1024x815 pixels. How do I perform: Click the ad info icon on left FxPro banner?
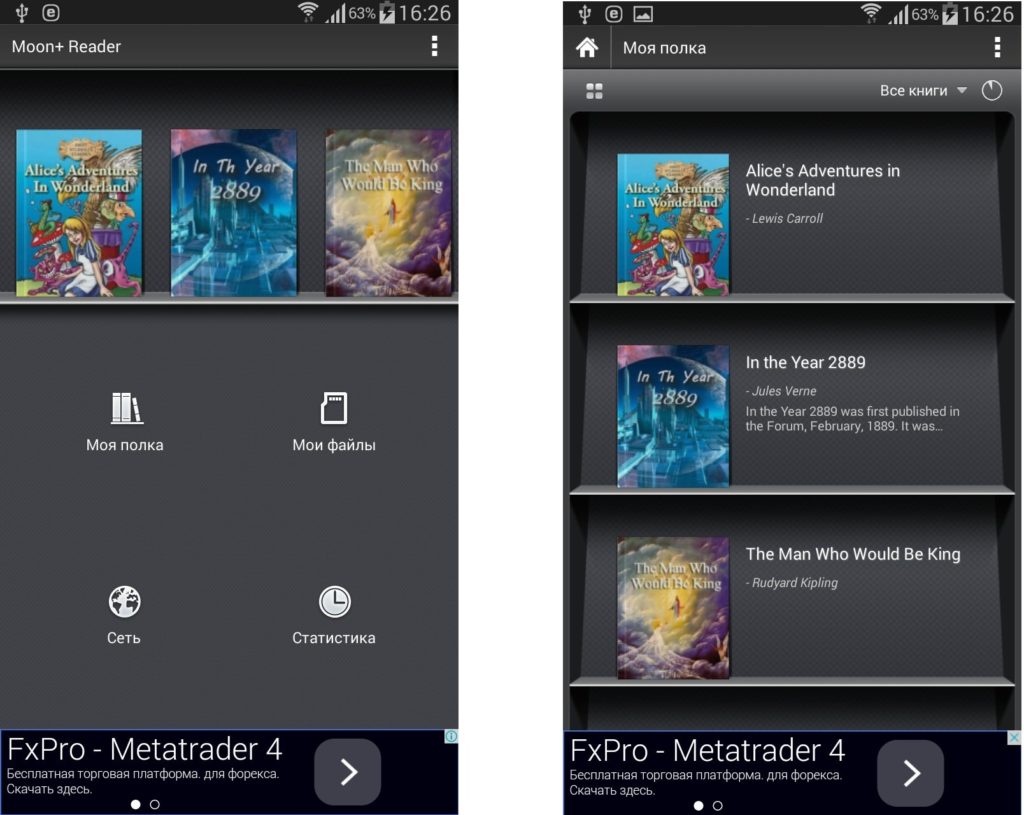click(x=451, y=737)
